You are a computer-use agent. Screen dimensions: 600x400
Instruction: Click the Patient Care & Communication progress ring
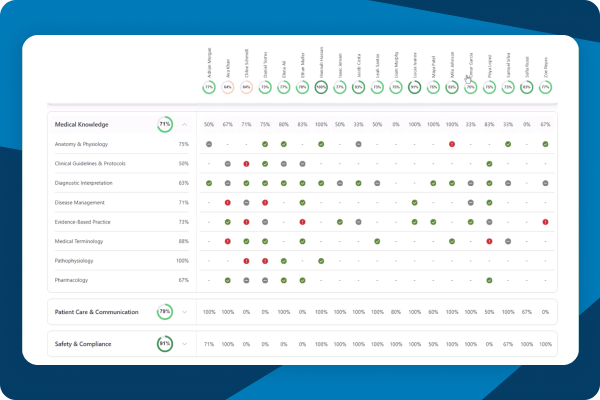point(165,312)
